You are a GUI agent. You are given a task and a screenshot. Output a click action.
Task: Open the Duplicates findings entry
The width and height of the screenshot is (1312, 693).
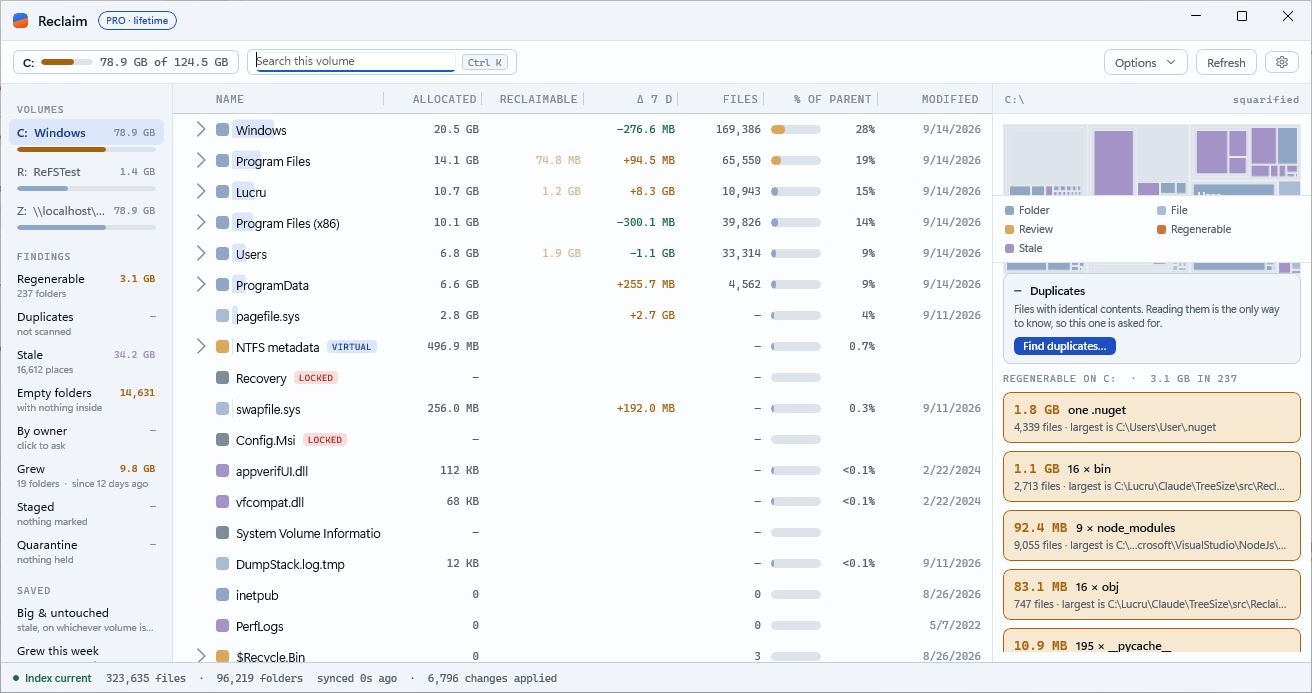coord(86,324)
